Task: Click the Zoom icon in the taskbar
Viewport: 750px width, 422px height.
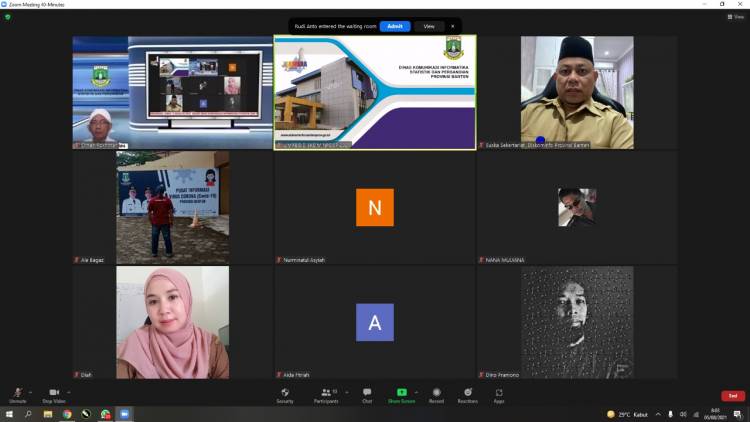Action: (x=124, y=414)
